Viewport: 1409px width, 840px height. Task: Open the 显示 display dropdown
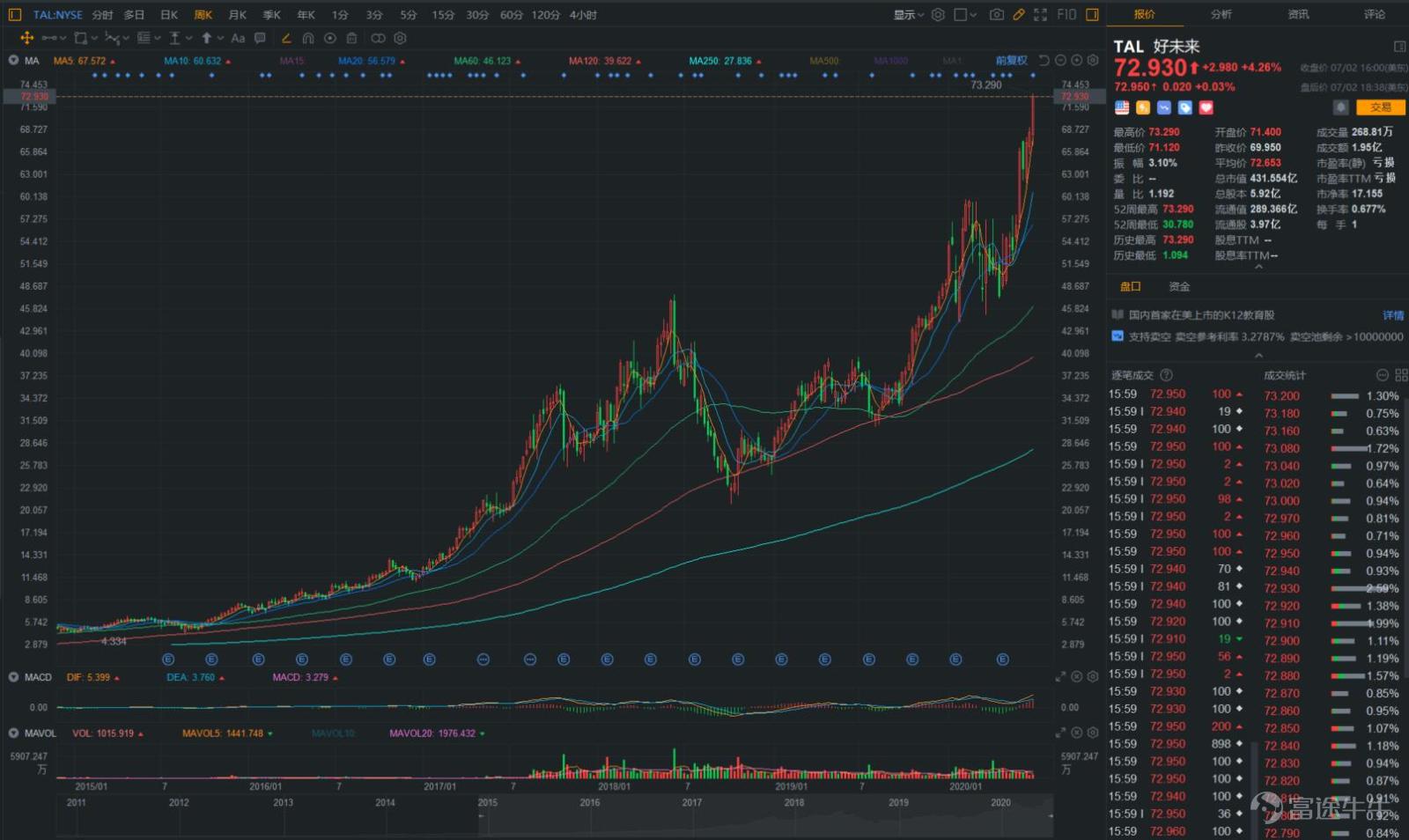point(909,15)
